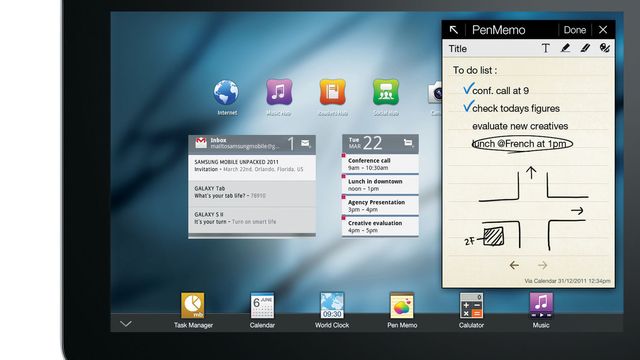The image size is (640, 360).
Task: Launch Calendar app in bottom dock
Action: (262, 305)
